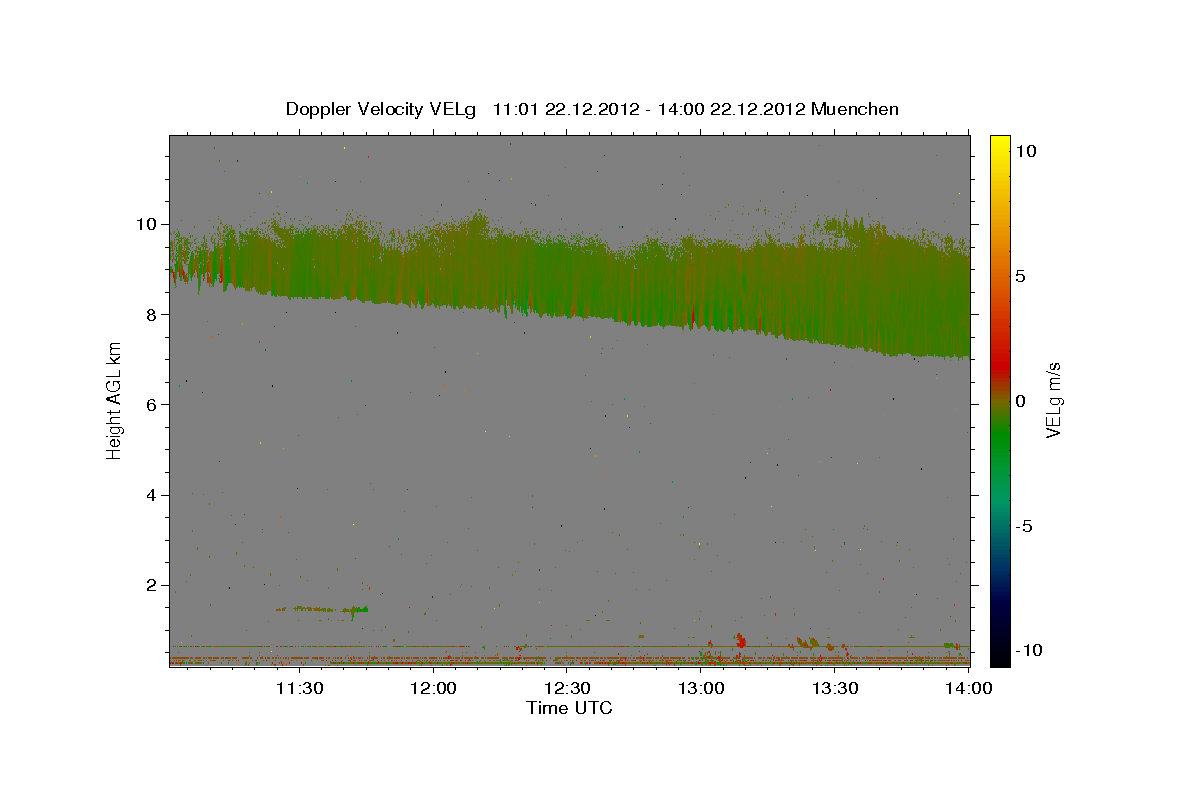The width and height of the screenshot is (1200, 800).
Task: Click the colorbar value -10
Action: (1027, 651)
